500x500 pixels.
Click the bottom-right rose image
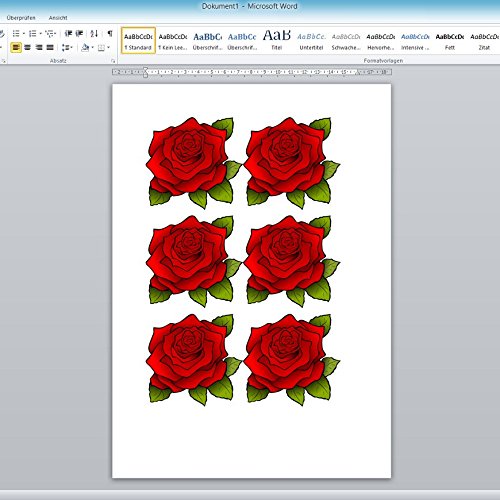(292, 359)
